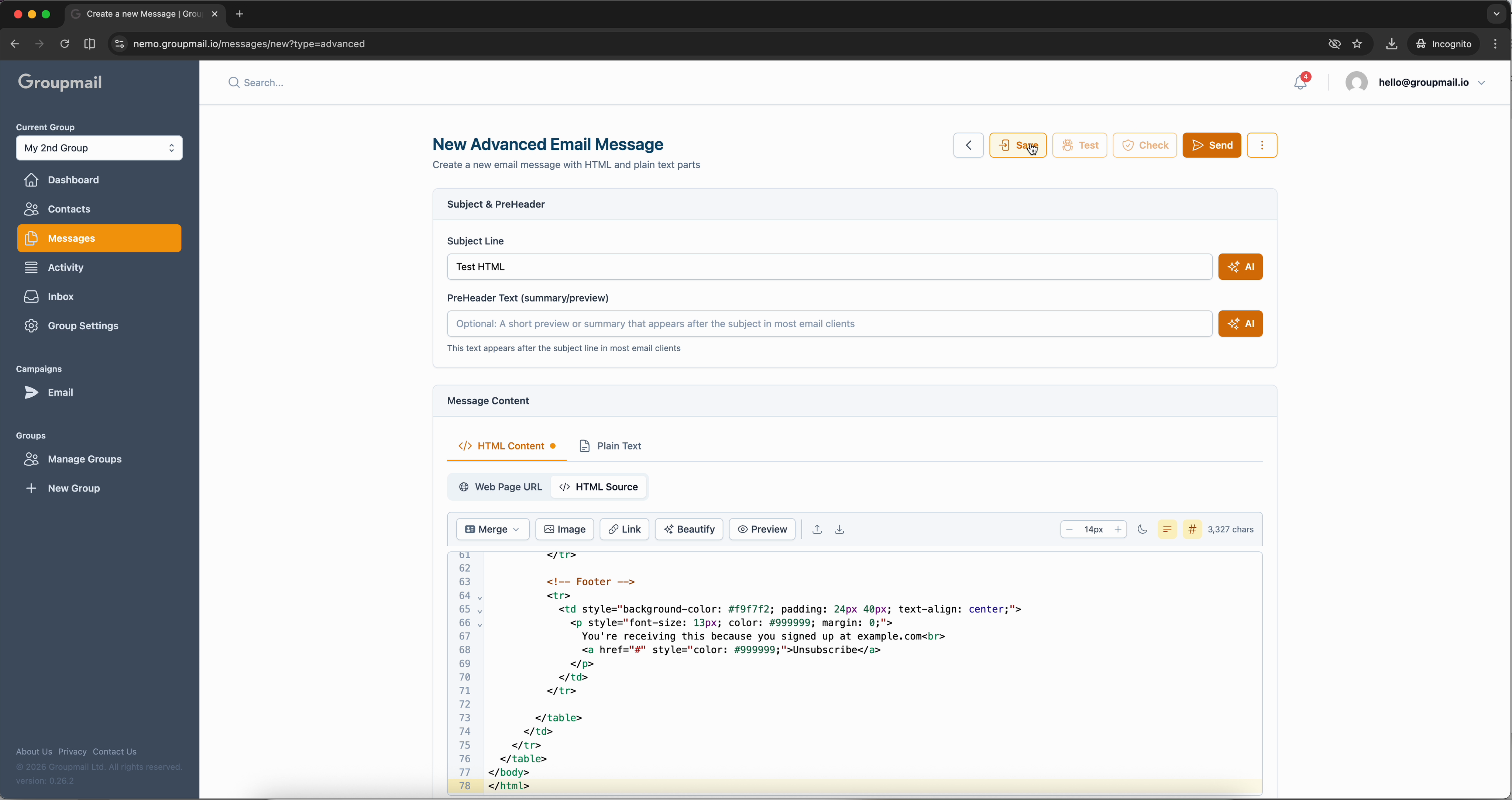
Task: Increase editor font size with plus
Action: [x=1117, y=529]
